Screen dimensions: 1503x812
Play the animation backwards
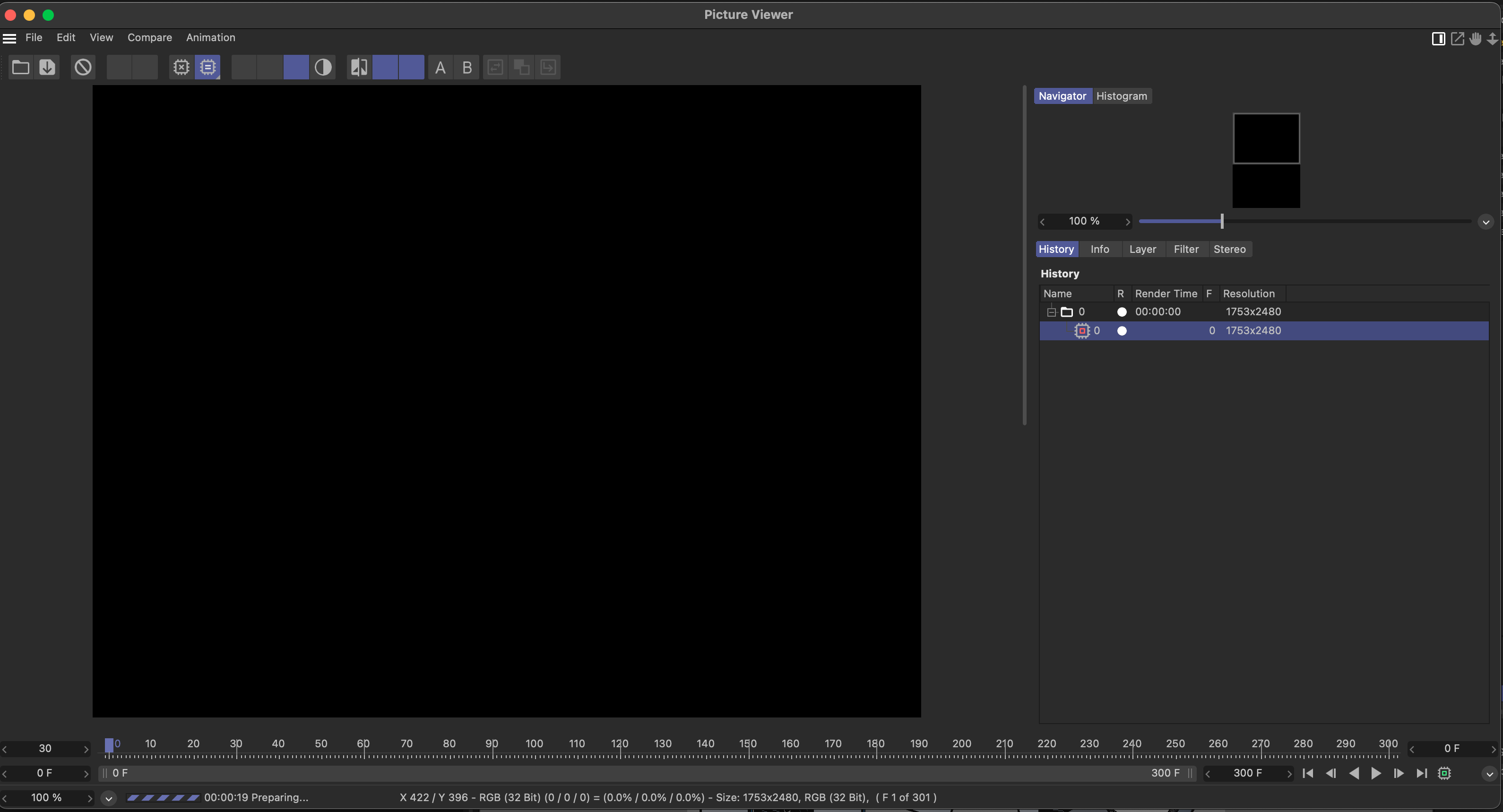point(1354,774)
